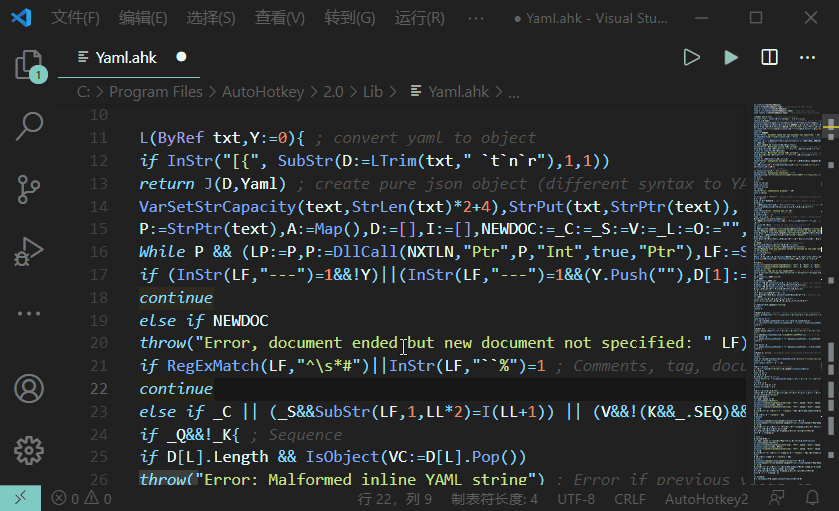
Task: Expand hidden menu bar items ellipsis
Action: [x=476, y=18]
